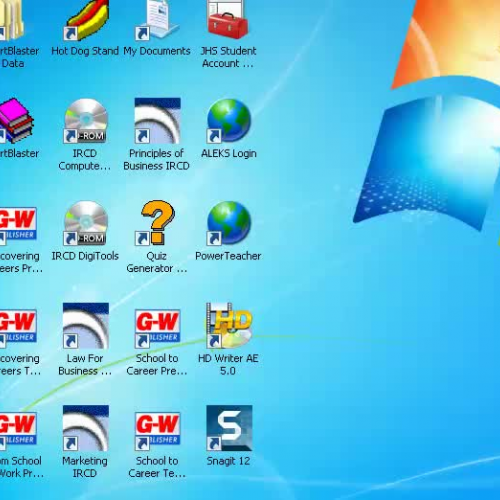The image size is (500, 500).
Task: Click the 'Snagit 12' label text
Action: (228, 461)
